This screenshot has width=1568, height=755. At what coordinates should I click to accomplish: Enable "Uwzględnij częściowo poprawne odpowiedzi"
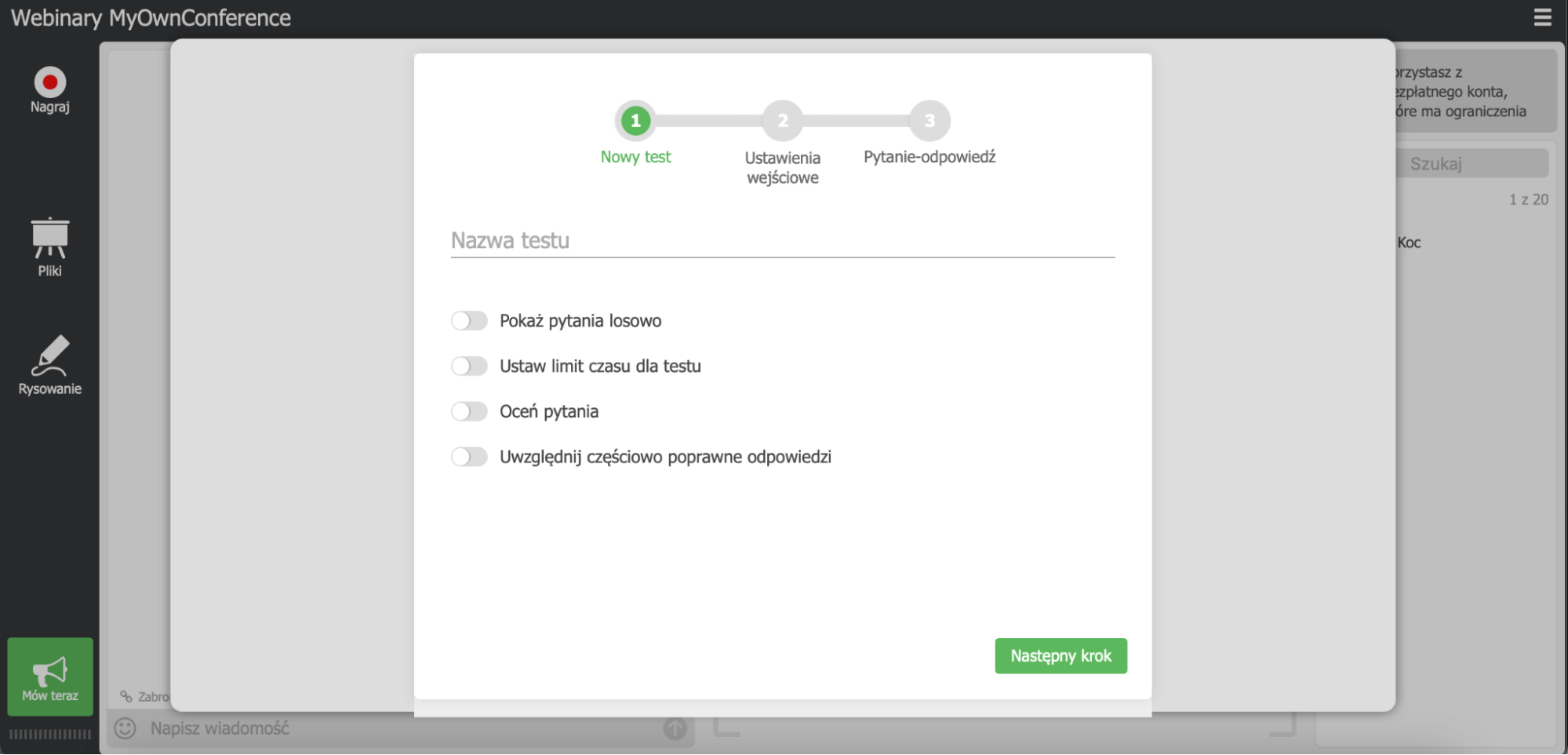[x=469, y=456]
